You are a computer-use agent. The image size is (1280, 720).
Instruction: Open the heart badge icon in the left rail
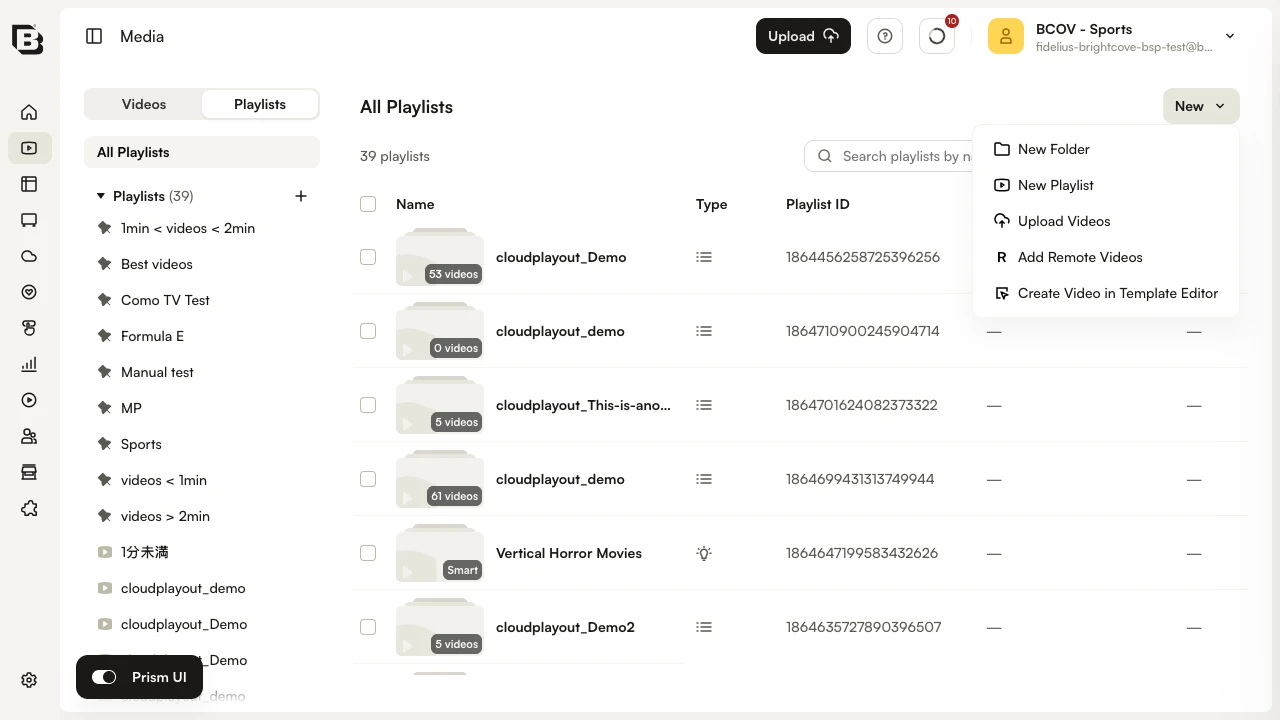pyautogui.click(x=29, y=292)
